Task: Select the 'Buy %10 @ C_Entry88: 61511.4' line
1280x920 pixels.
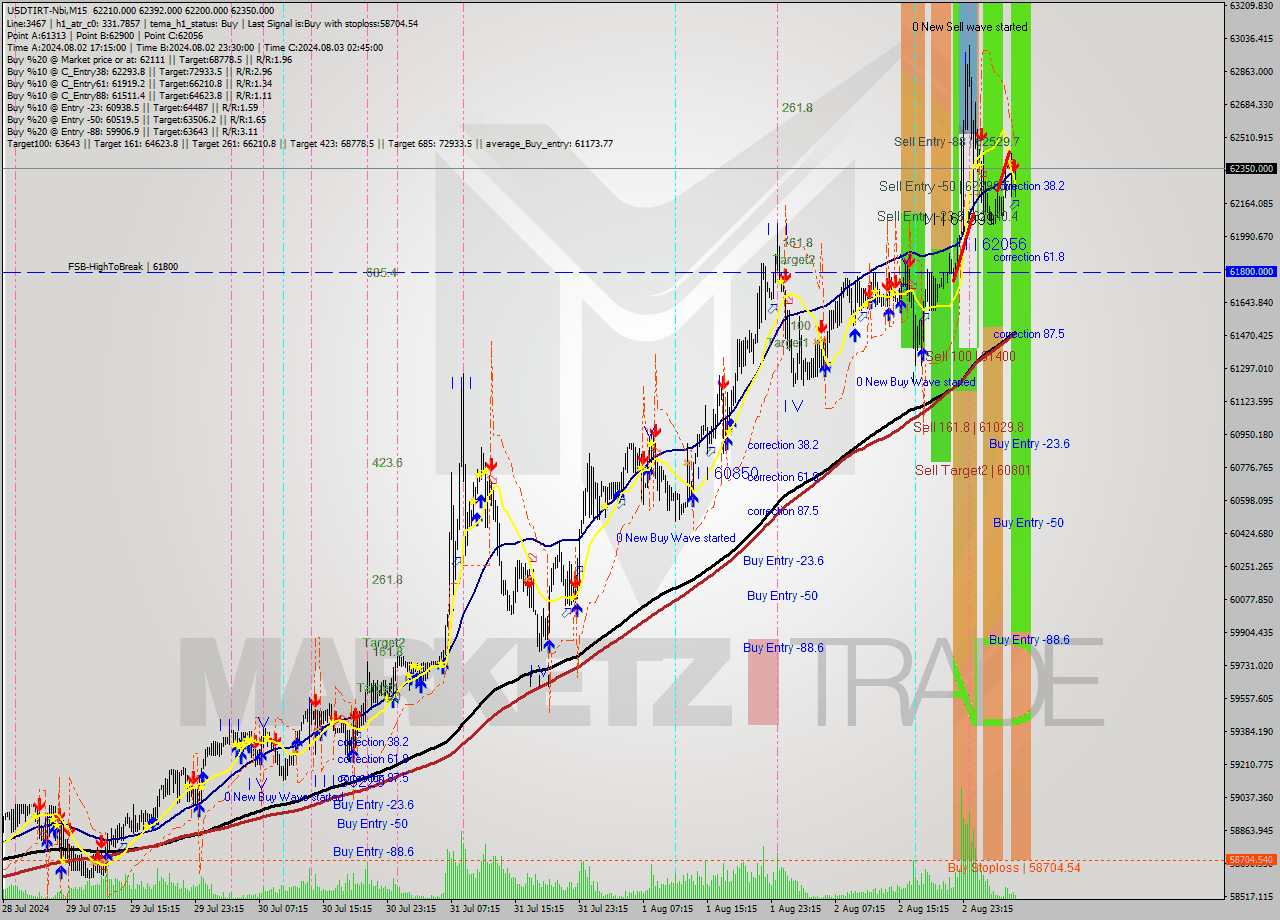Action: coord(139,96)
